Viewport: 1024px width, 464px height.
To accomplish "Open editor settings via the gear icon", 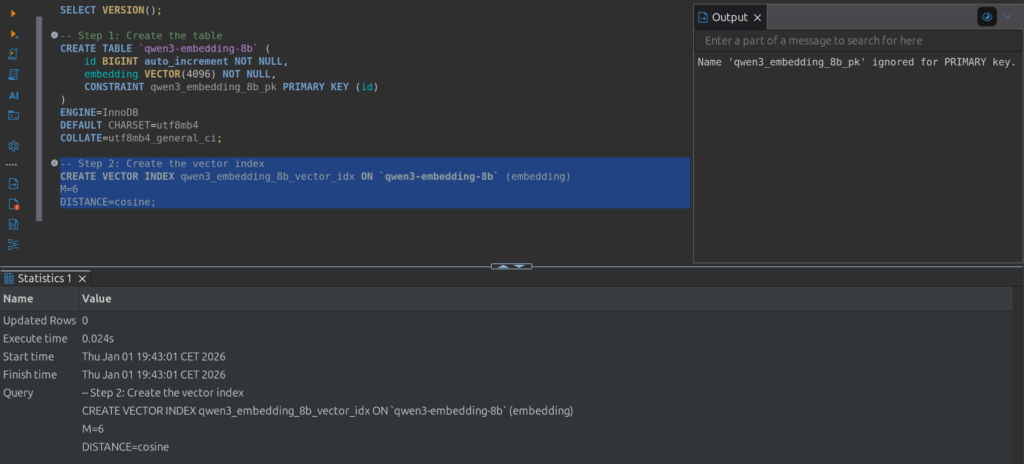I will 13,145.
